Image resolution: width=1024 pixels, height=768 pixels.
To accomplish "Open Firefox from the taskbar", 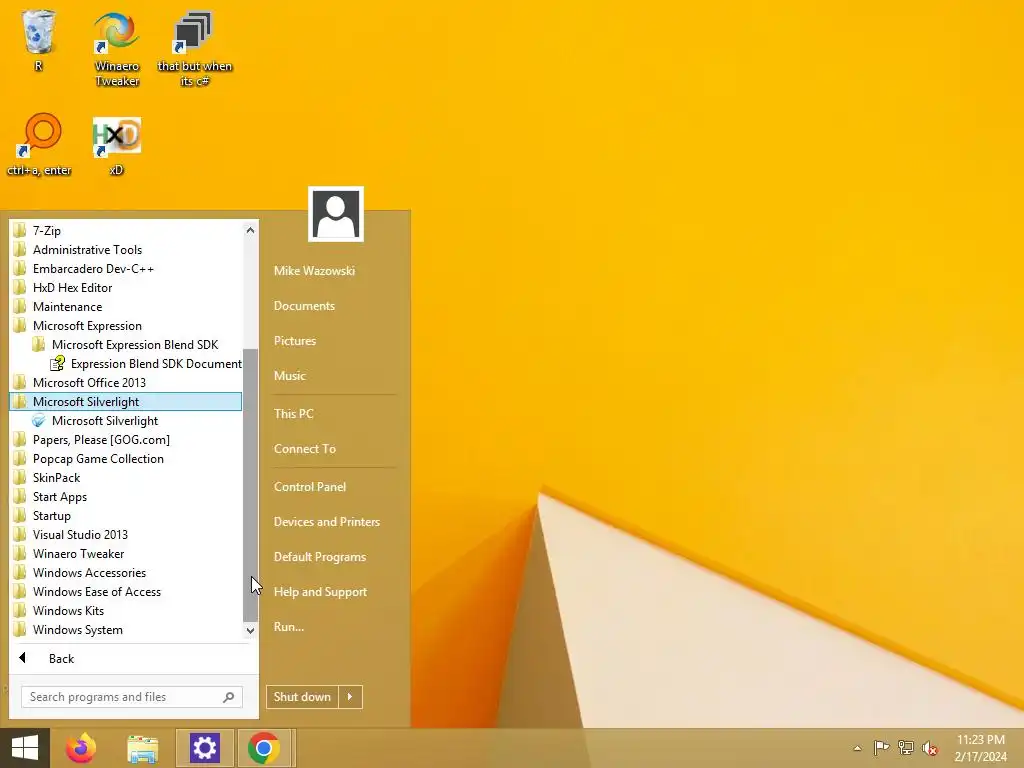I will pos(81,748).
